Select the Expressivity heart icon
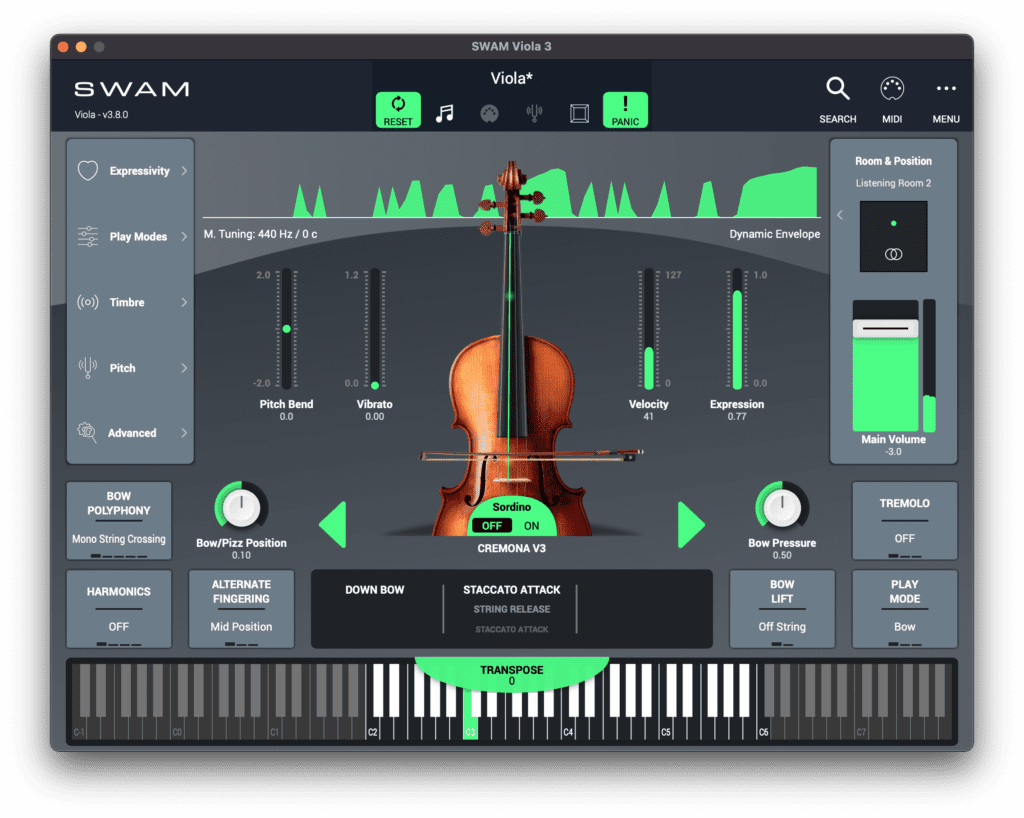Screen dimensions: 1024x818 [88, 170]
